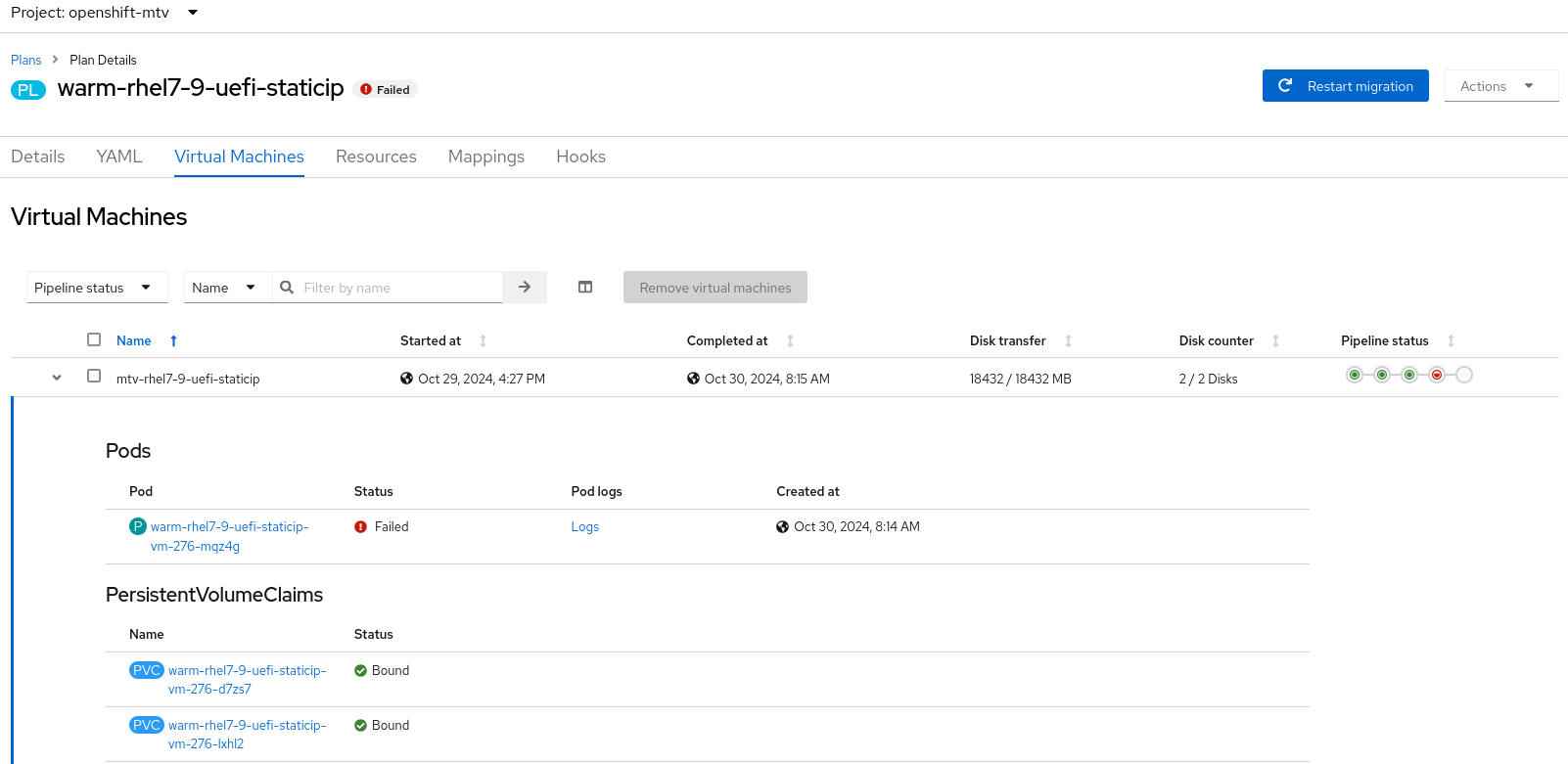Sort by Completed at column icon
Screen dimensions: 1568x764
tap(790, 340)
